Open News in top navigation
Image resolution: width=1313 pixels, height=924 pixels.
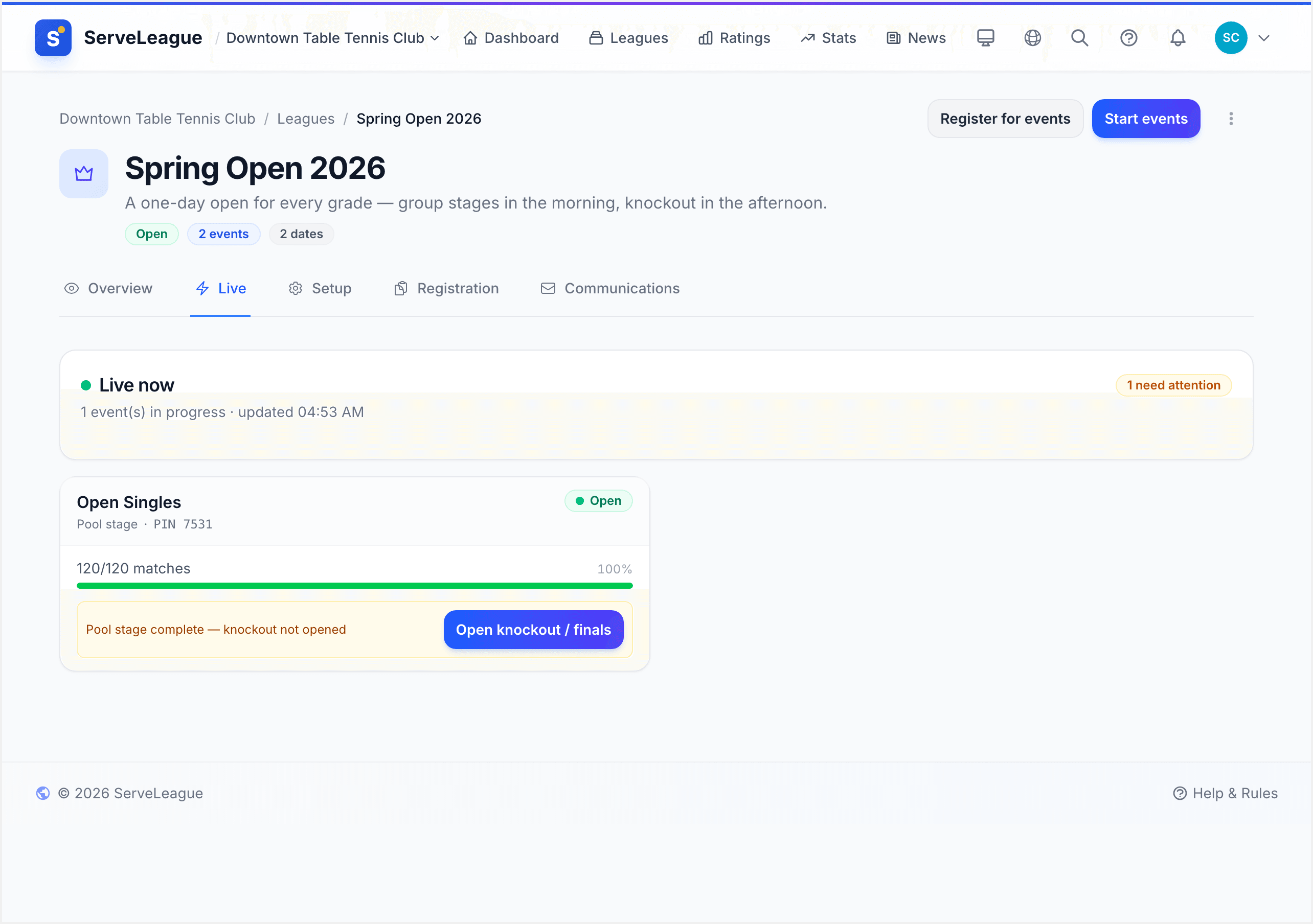916,38
